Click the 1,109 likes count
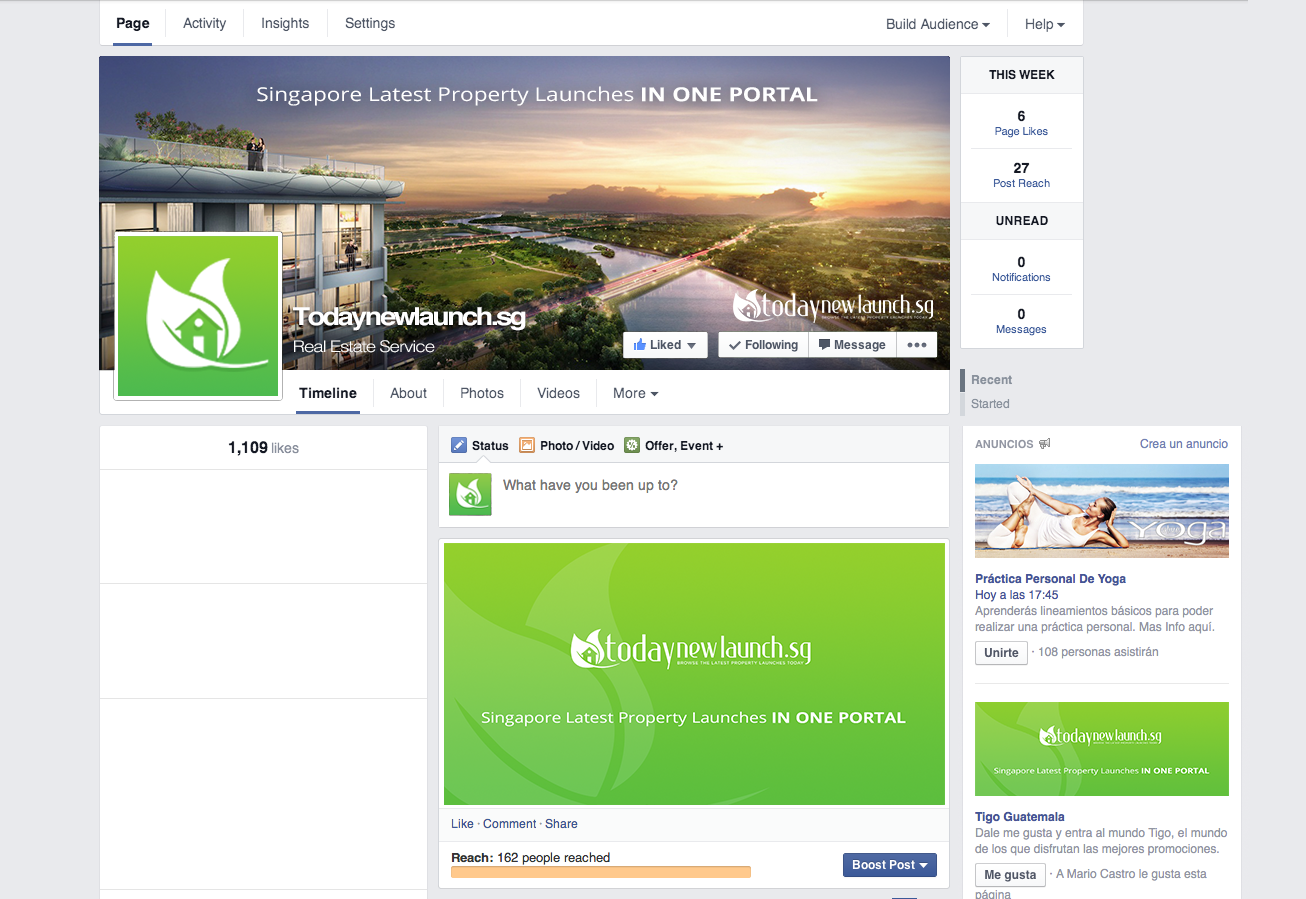Image resolution: width=1306 pixels, height=899 pixels. tap(263, 448)
